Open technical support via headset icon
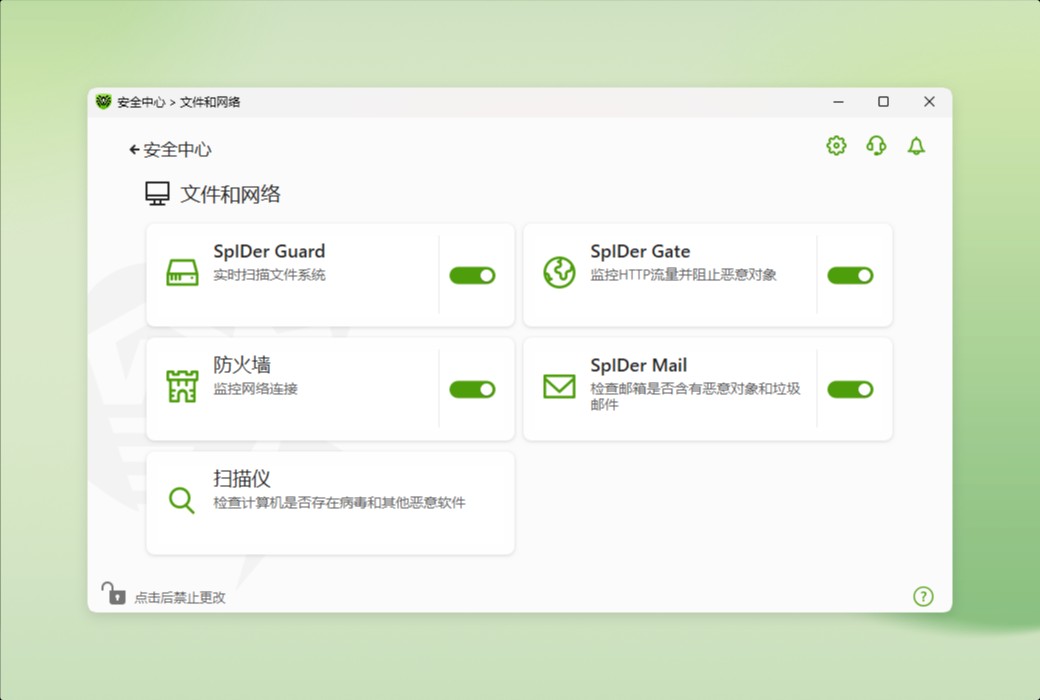The image size is (1040, 700). click(876, 145)
